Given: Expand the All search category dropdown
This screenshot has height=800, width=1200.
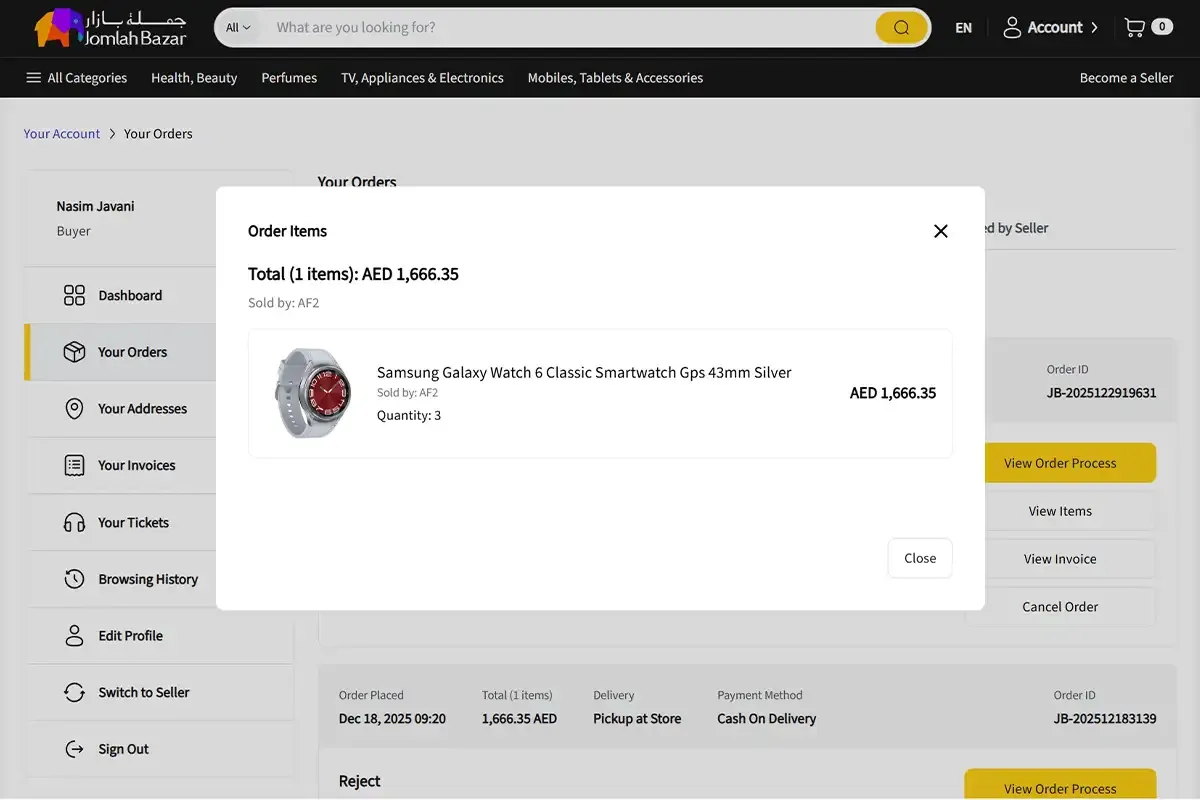Looking at the screenshot, I should [x=238, y=28].
